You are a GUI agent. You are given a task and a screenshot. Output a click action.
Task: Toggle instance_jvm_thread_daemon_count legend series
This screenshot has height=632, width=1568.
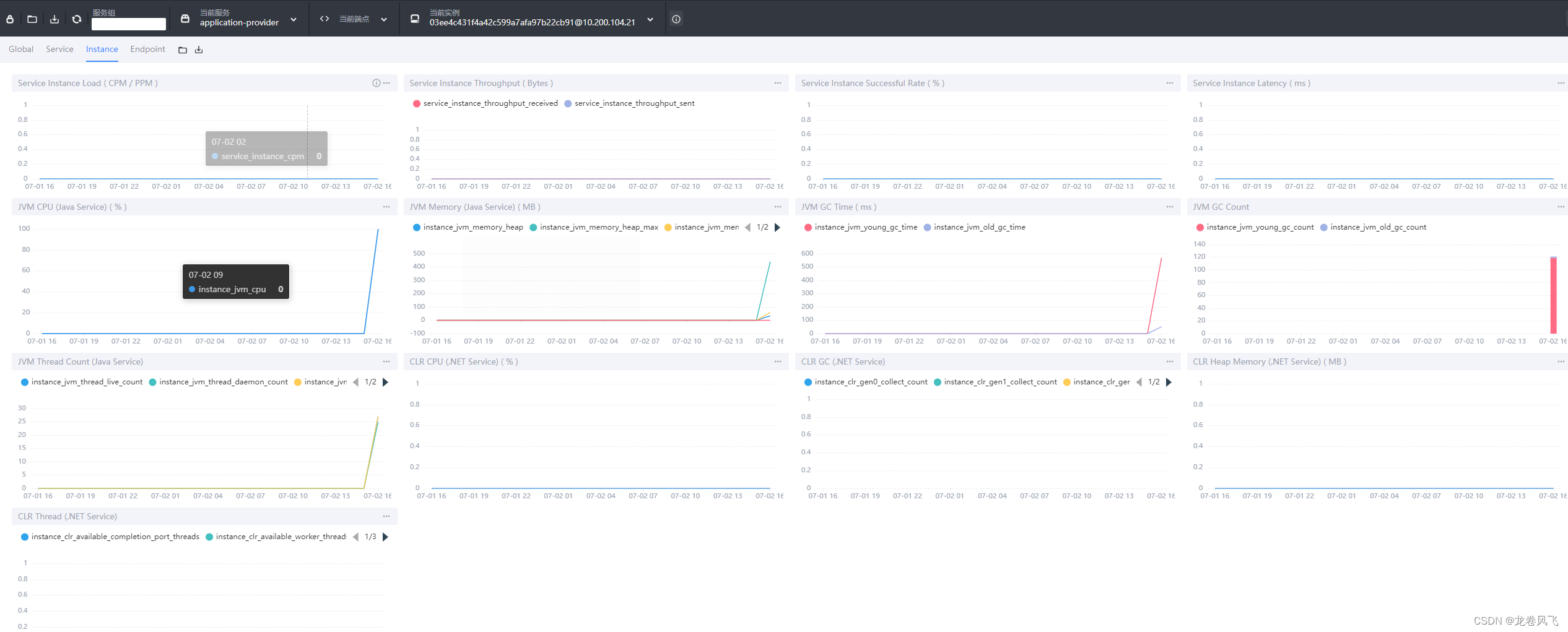[x=219, y=382]
